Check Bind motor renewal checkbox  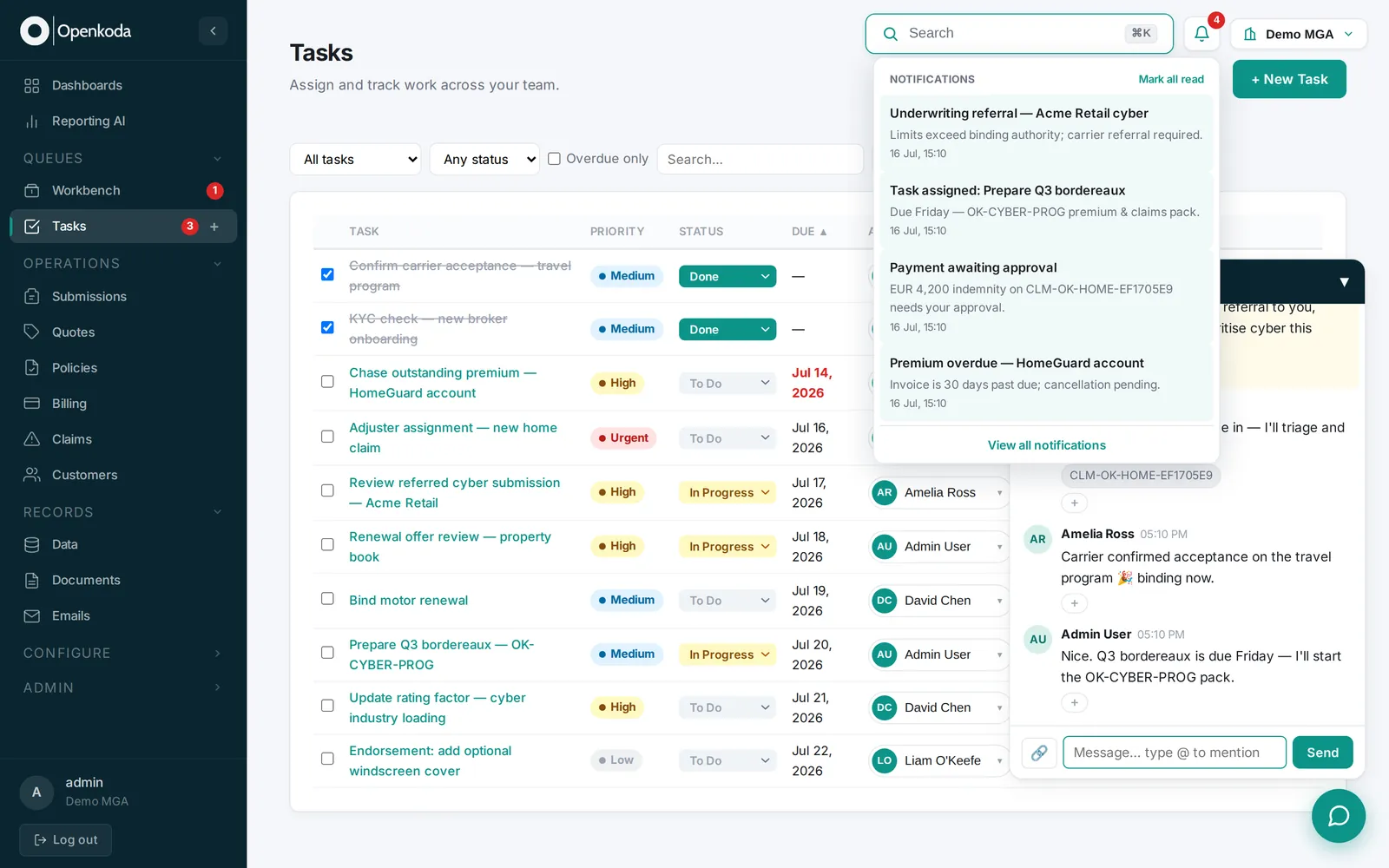pos(327,599)
